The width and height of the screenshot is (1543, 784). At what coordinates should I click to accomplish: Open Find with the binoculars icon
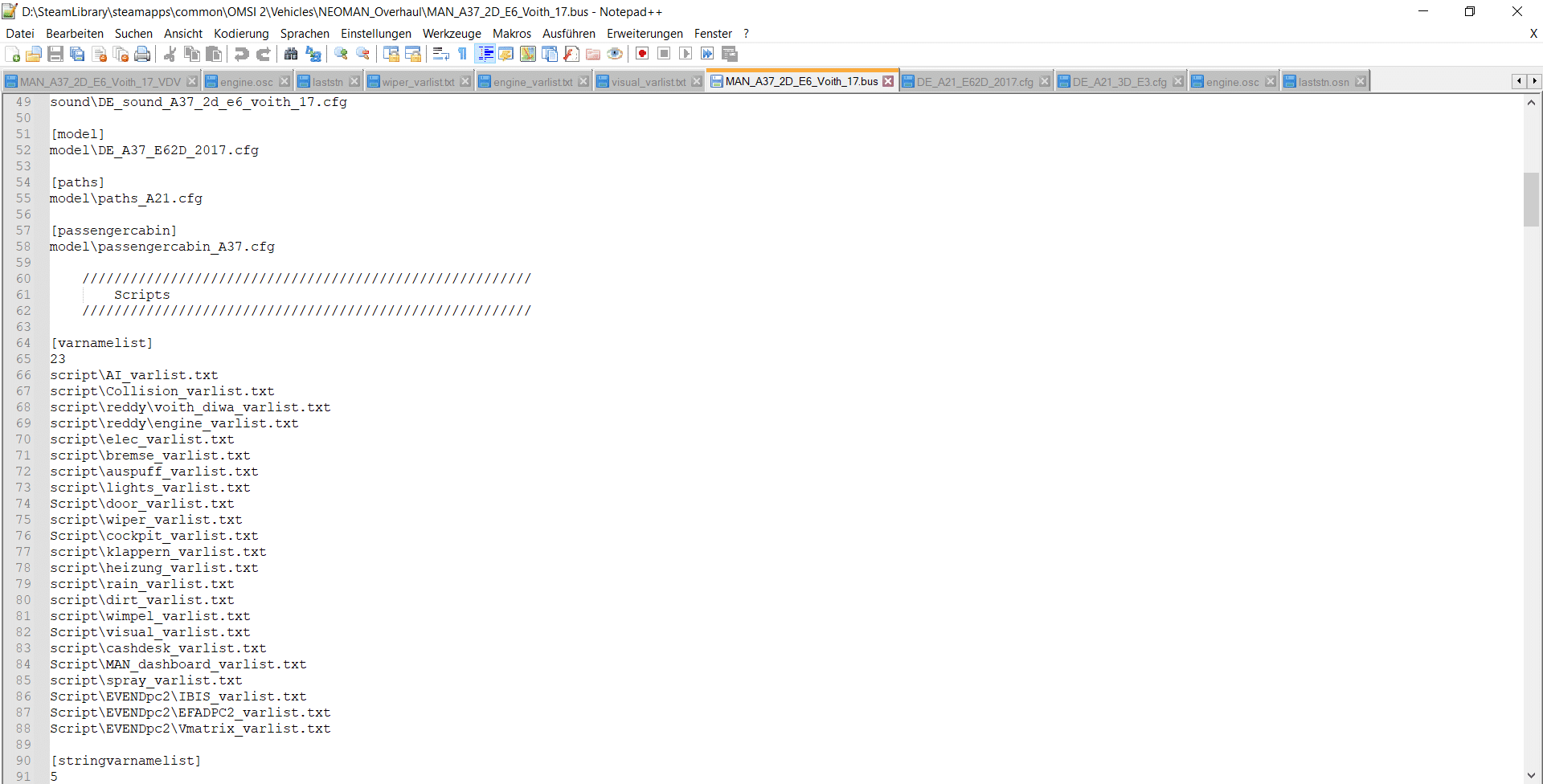(x=291, y=54)
